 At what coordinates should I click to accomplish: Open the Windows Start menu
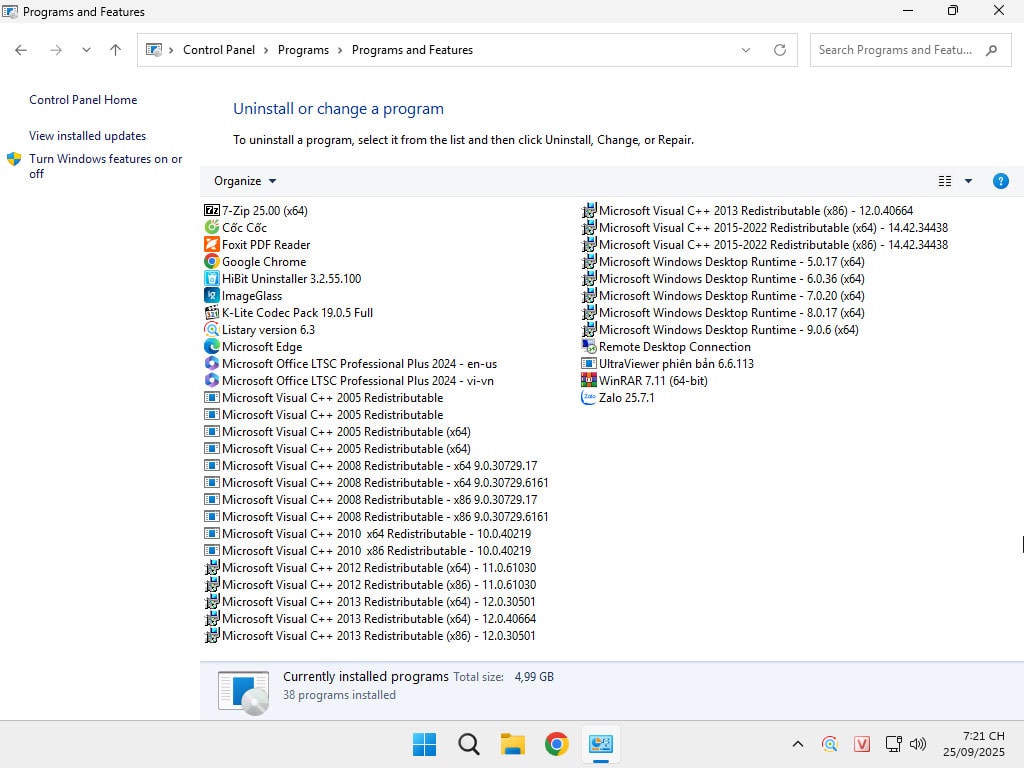point(424,744)
